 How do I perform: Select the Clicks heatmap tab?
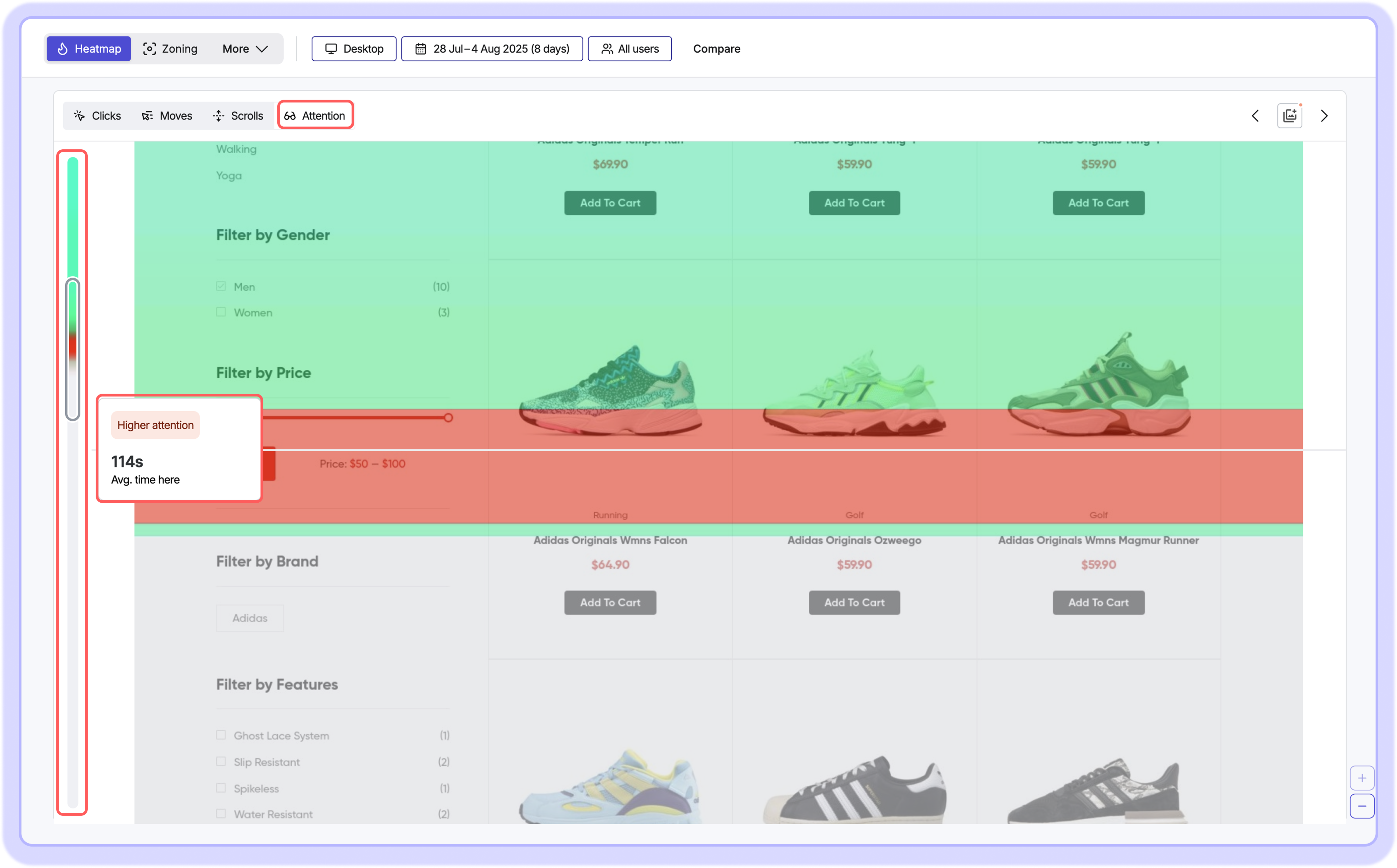pos(97,116)
